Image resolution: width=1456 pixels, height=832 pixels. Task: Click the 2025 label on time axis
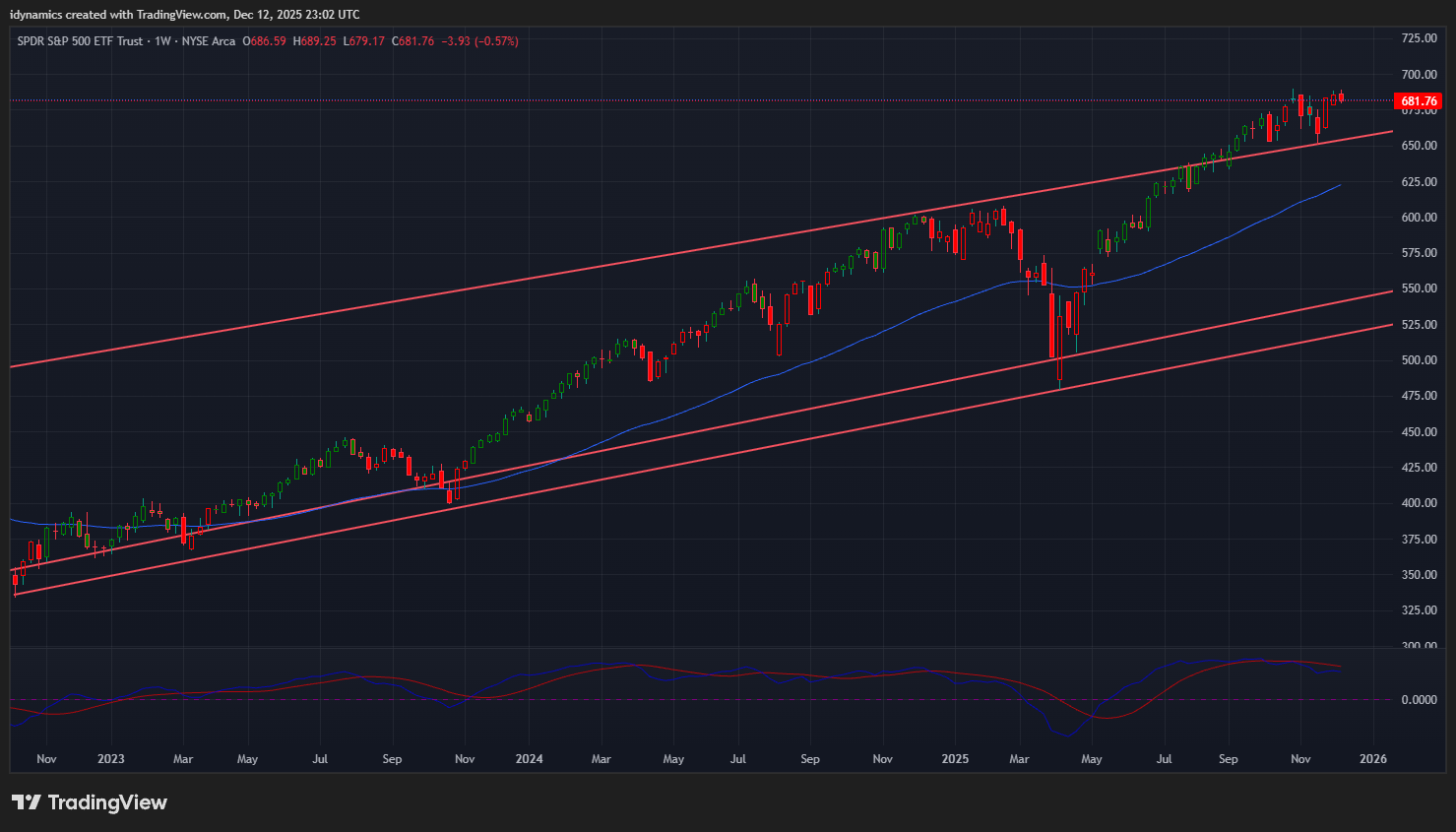coord(955,759)
